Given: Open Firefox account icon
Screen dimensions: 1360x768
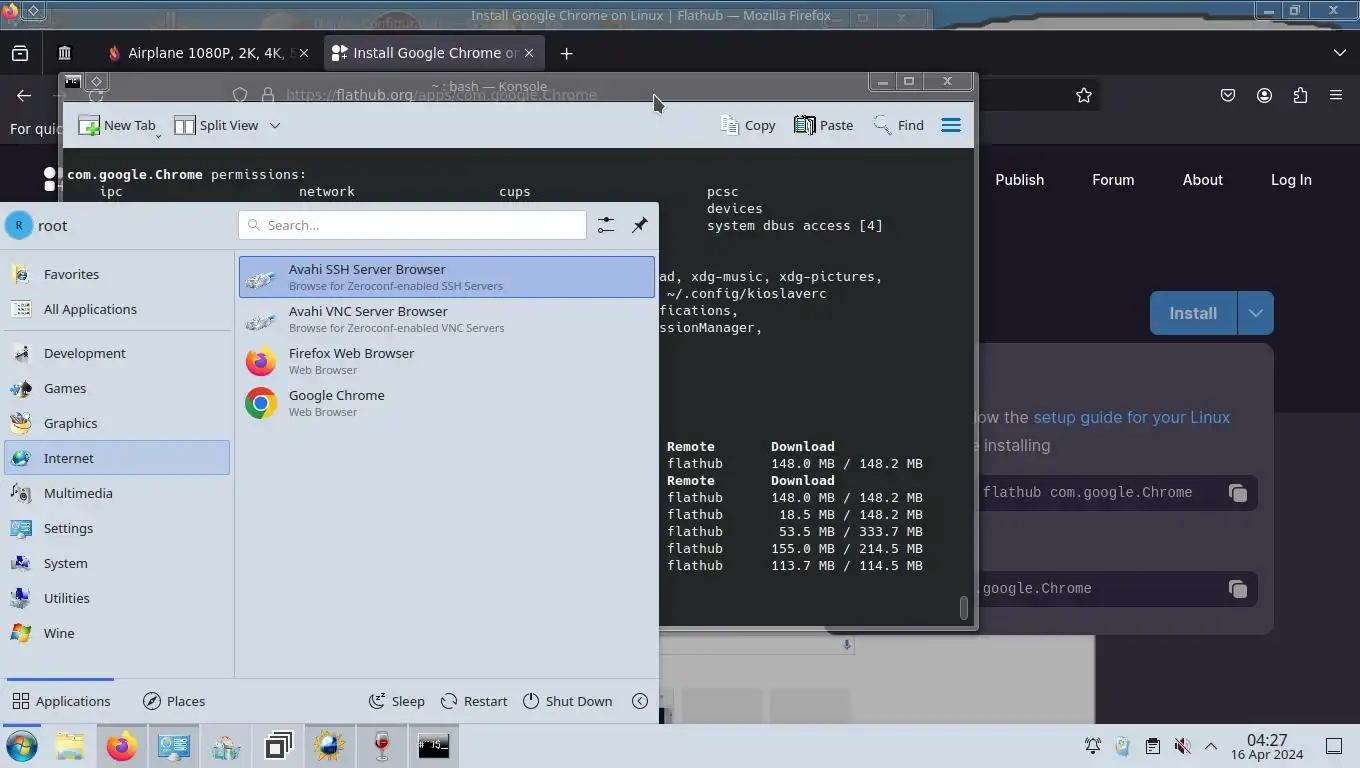Looking at the screenshot, I should [x=1264, y=95].
